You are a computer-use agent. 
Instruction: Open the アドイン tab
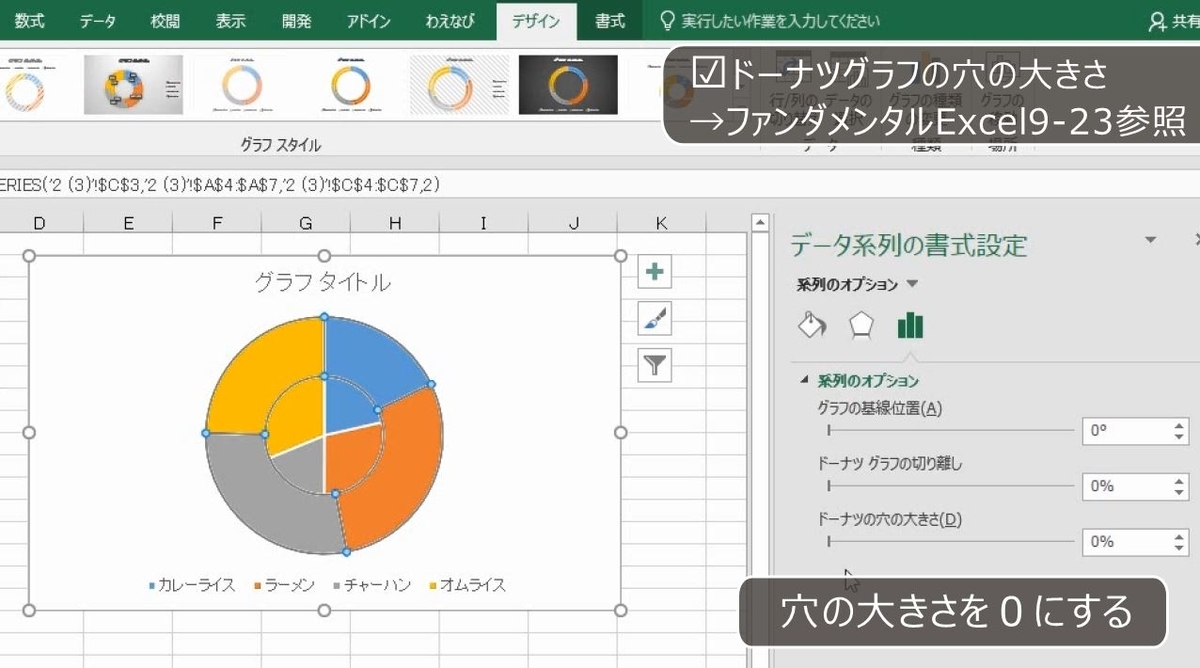coord(368,20)
